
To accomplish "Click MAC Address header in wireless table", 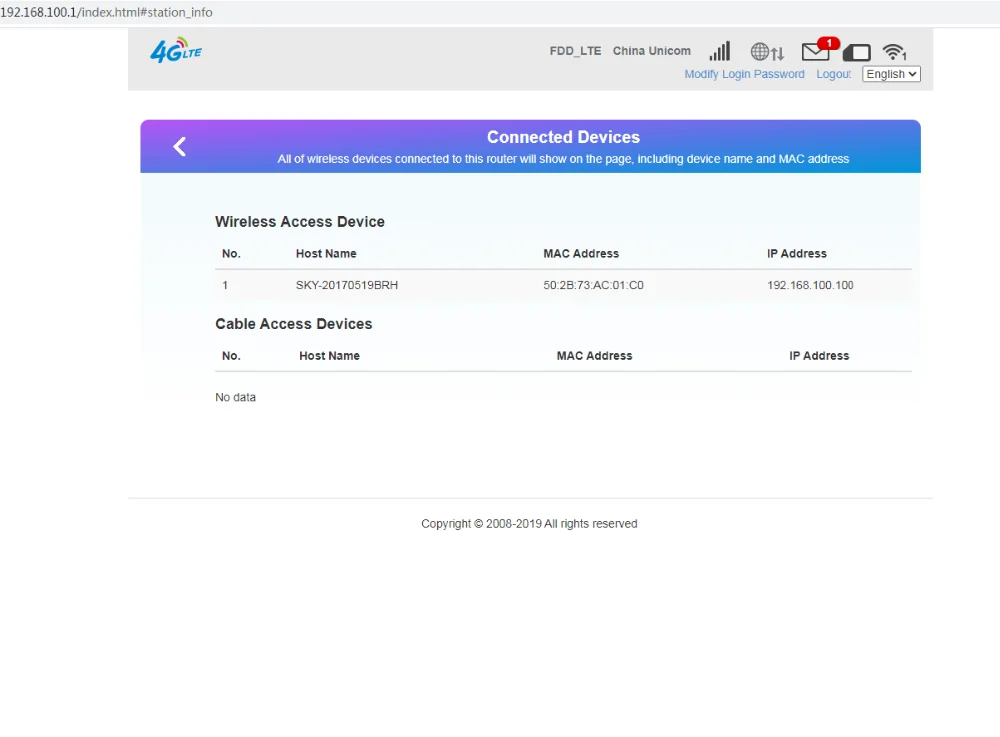I will point(581,254).
